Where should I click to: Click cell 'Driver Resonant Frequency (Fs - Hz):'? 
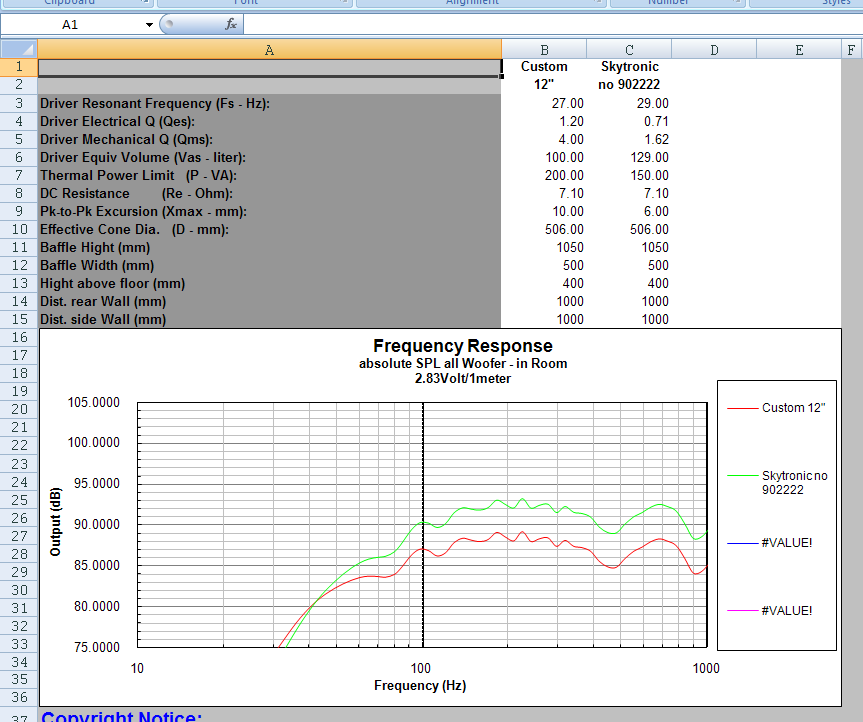pyautogui.click(x=269, y=103)
